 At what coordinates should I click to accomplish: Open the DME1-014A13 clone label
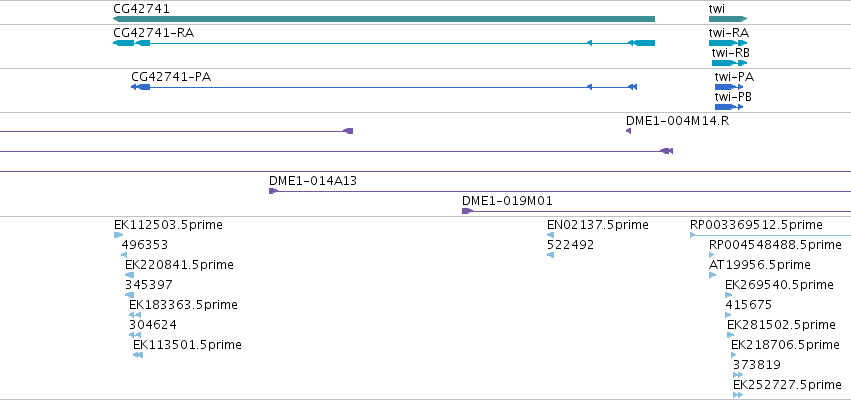click(x=313, y=181)
